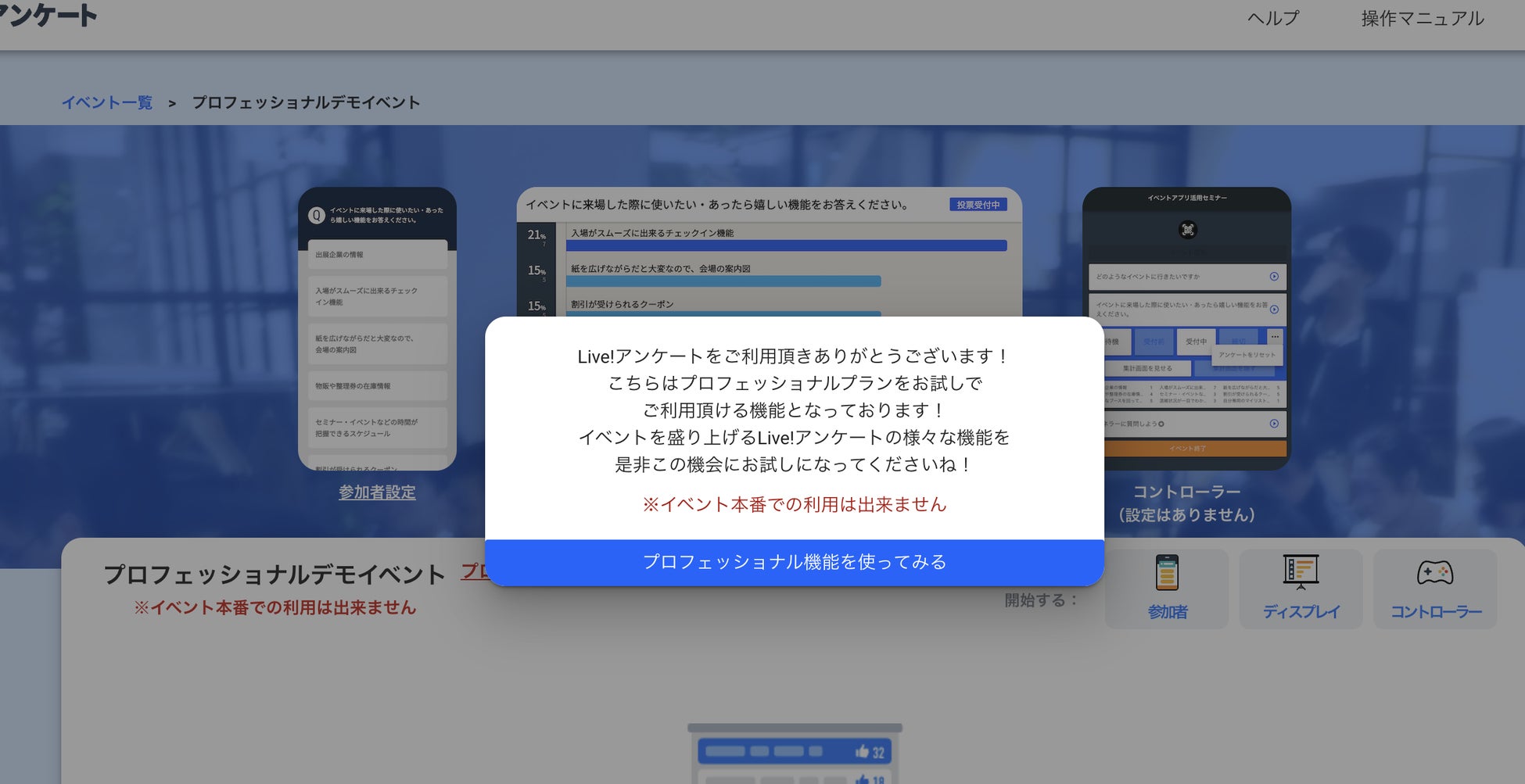Click the 投票受付中 badge in display preview
The width and height of the screenshot is (1525, 784).
pyautogui.click(x=978, y=205)
